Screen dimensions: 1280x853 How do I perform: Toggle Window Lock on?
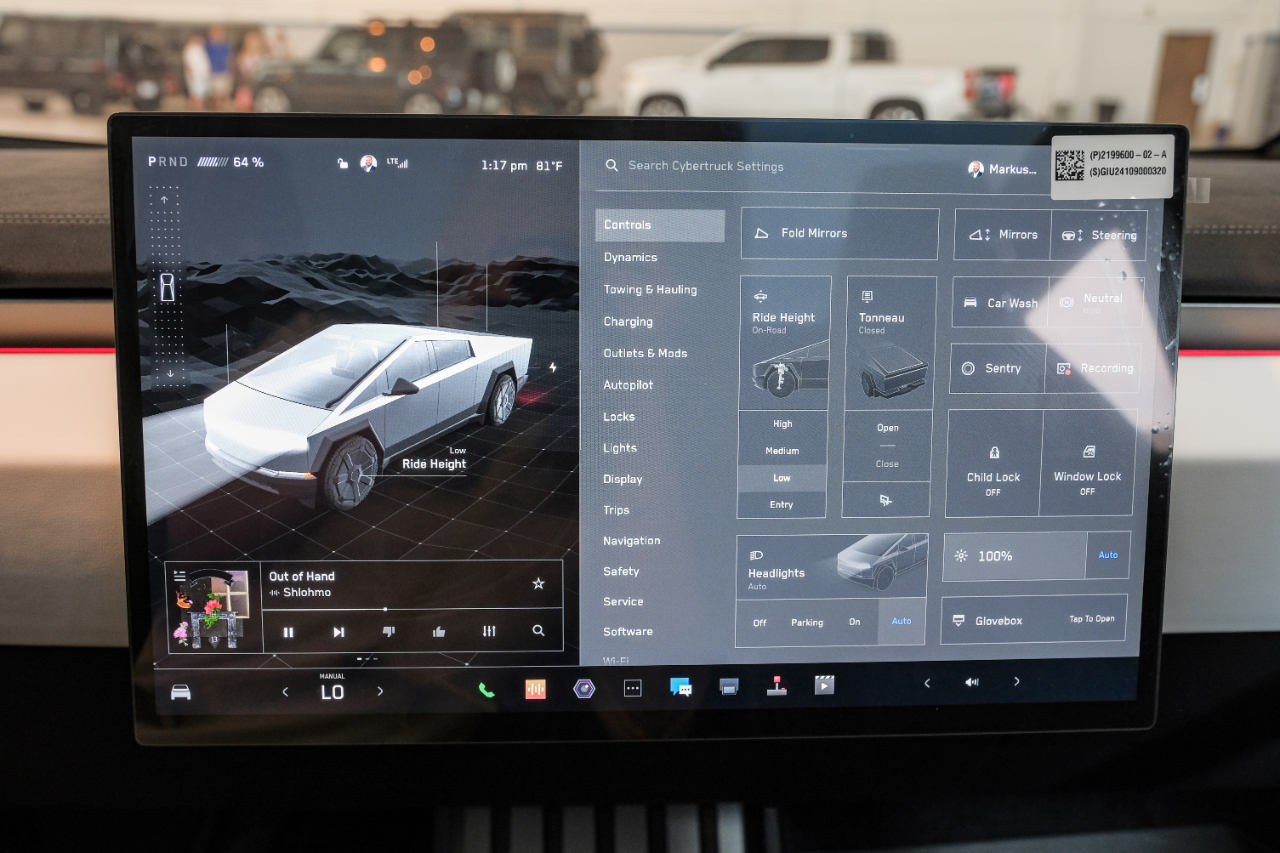point(1087,465)
